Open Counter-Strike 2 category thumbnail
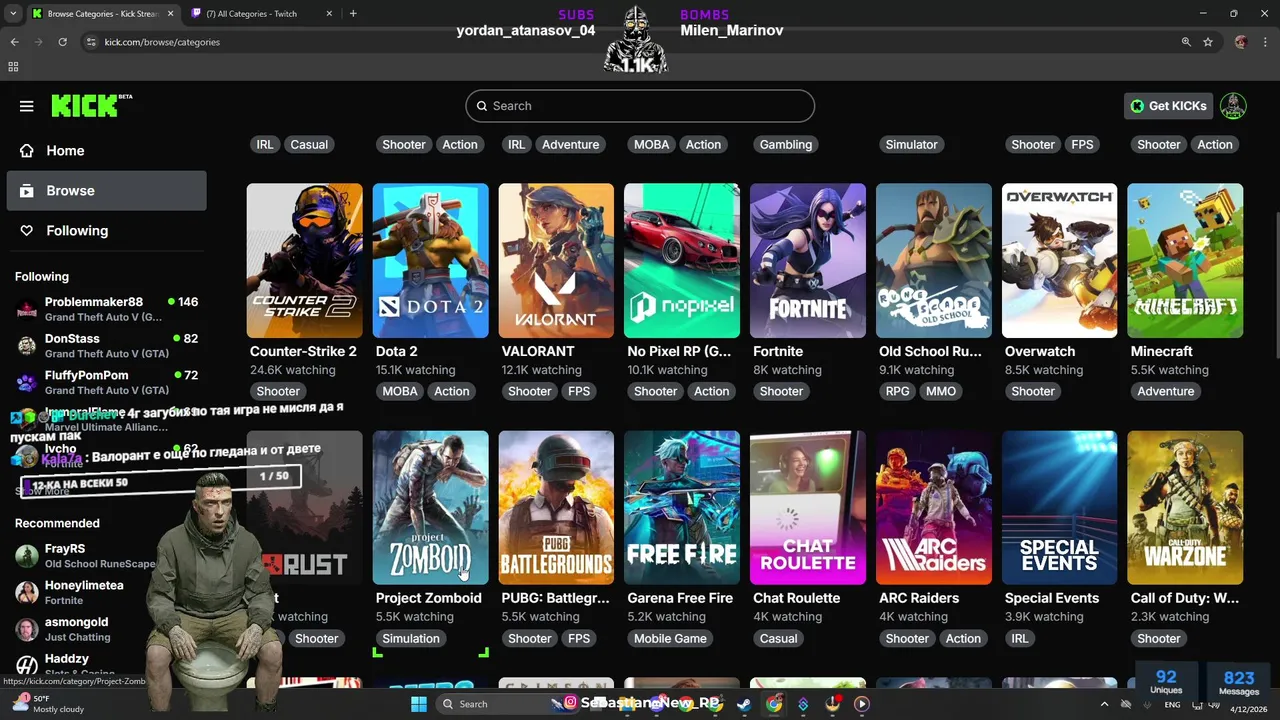 305,260
